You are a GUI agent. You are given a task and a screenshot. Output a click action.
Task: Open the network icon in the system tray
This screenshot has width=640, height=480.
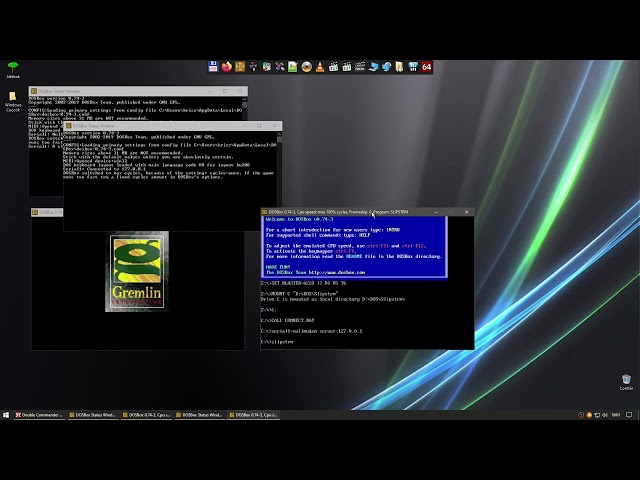point(597,415)
